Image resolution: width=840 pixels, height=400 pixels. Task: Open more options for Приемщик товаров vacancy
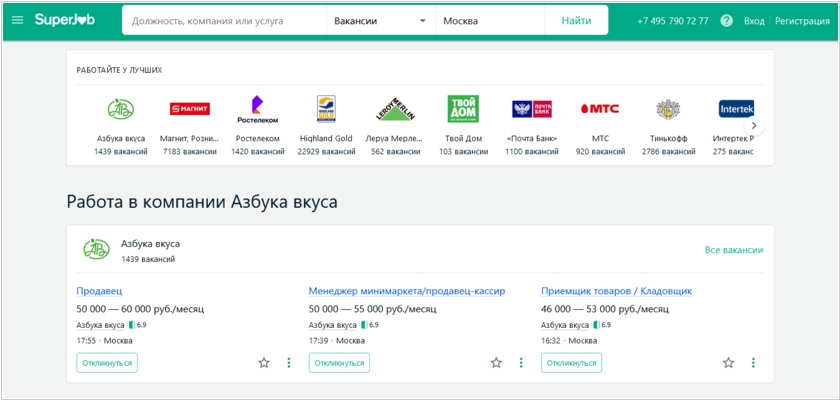pyautogui.click(x=753, y=363)
